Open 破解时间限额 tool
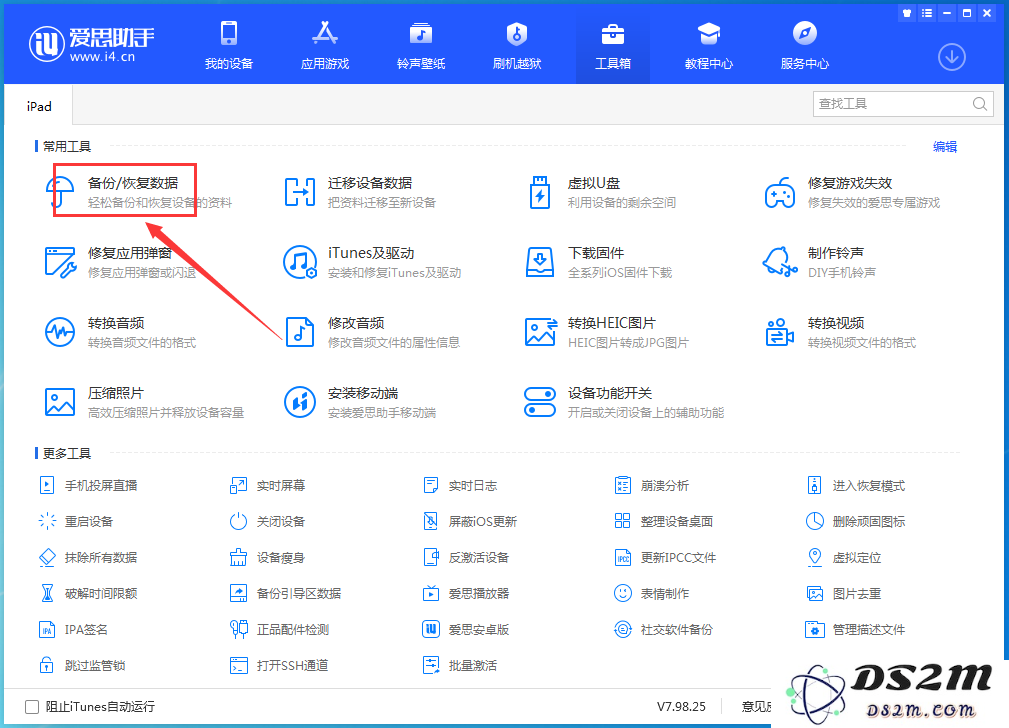Viewport: 1009px width, 728px height. point(88,593)
